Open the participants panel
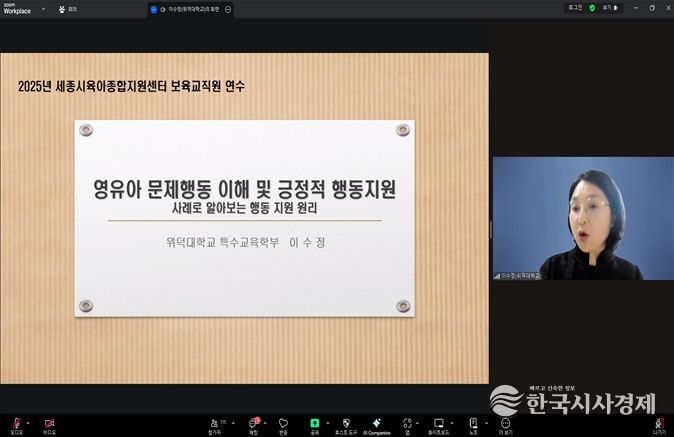 coord(215,423)
